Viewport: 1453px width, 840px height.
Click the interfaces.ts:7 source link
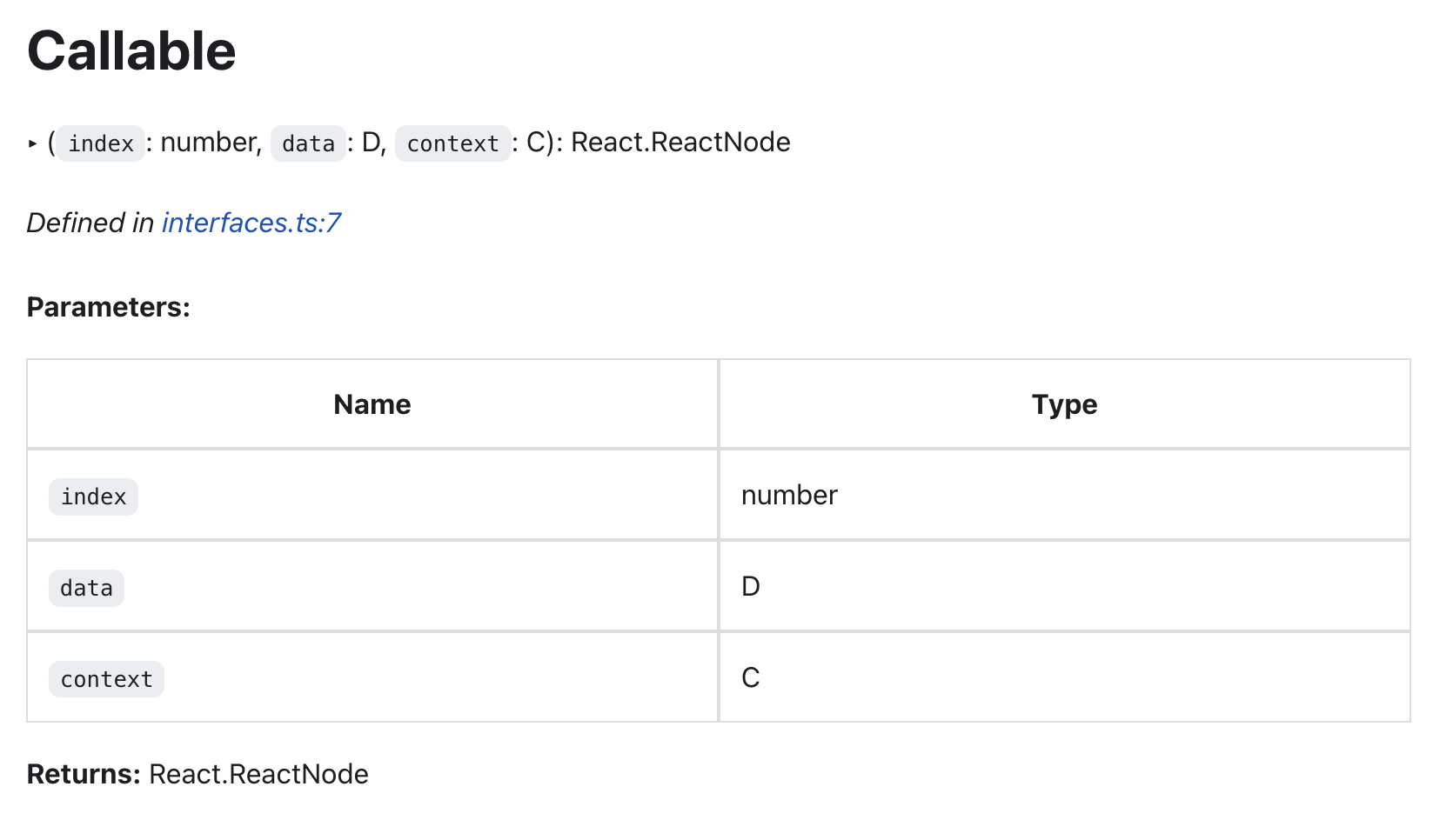pos(251,223)
